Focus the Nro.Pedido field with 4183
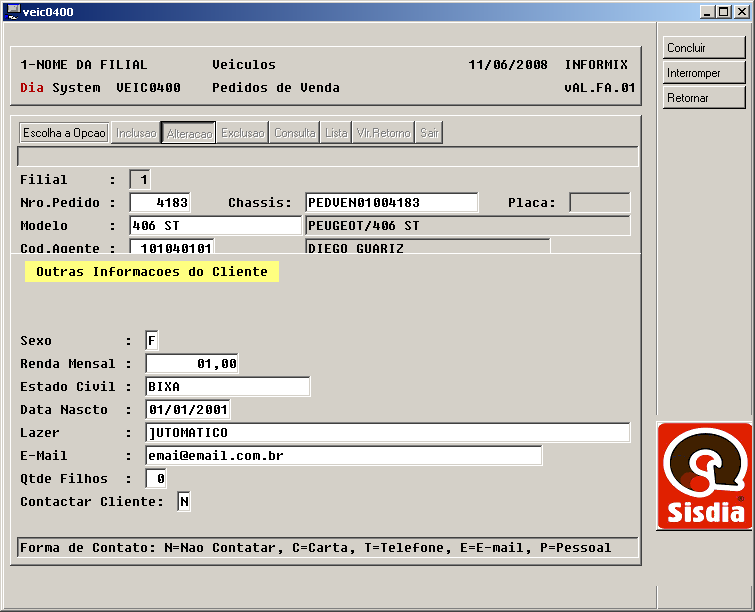The width and height of the screenshot is (755, 612). coord(160,203)
